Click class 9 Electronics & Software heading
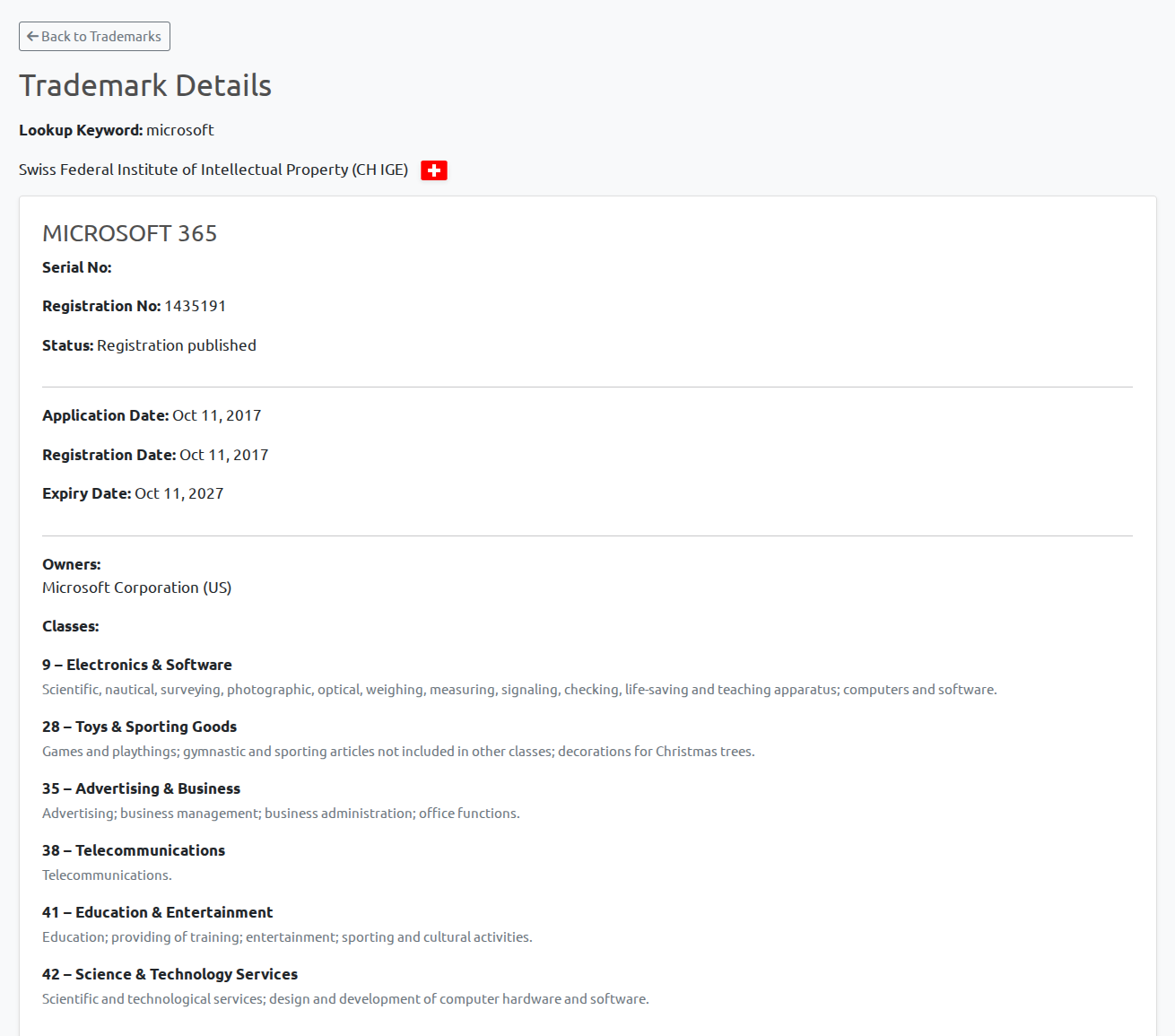This screenshot has width=1175, height=1036. pyautogui.click(x=136, y=665)
